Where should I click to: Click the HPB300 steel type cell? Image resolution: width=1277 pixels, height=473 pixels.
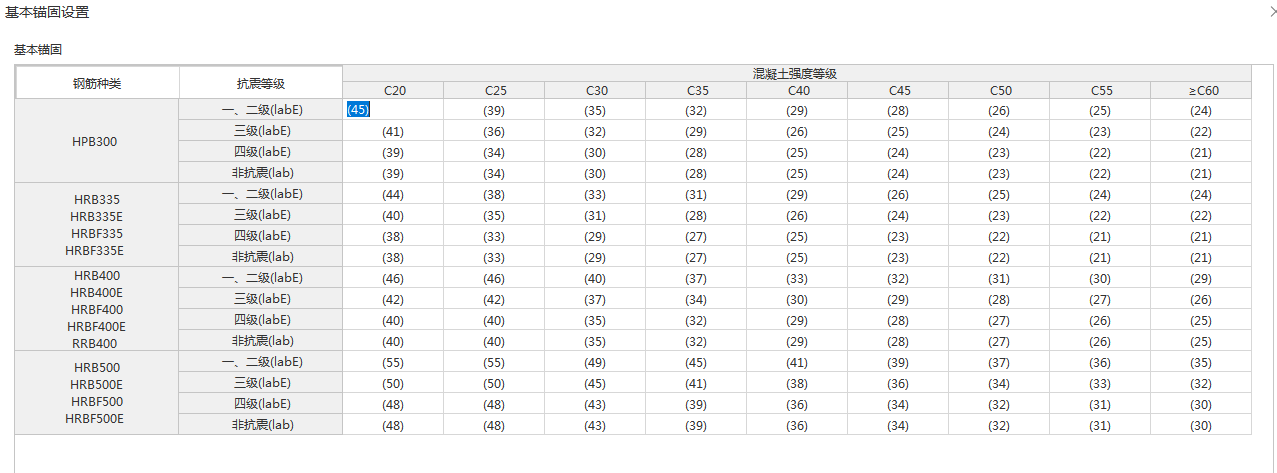97,141
